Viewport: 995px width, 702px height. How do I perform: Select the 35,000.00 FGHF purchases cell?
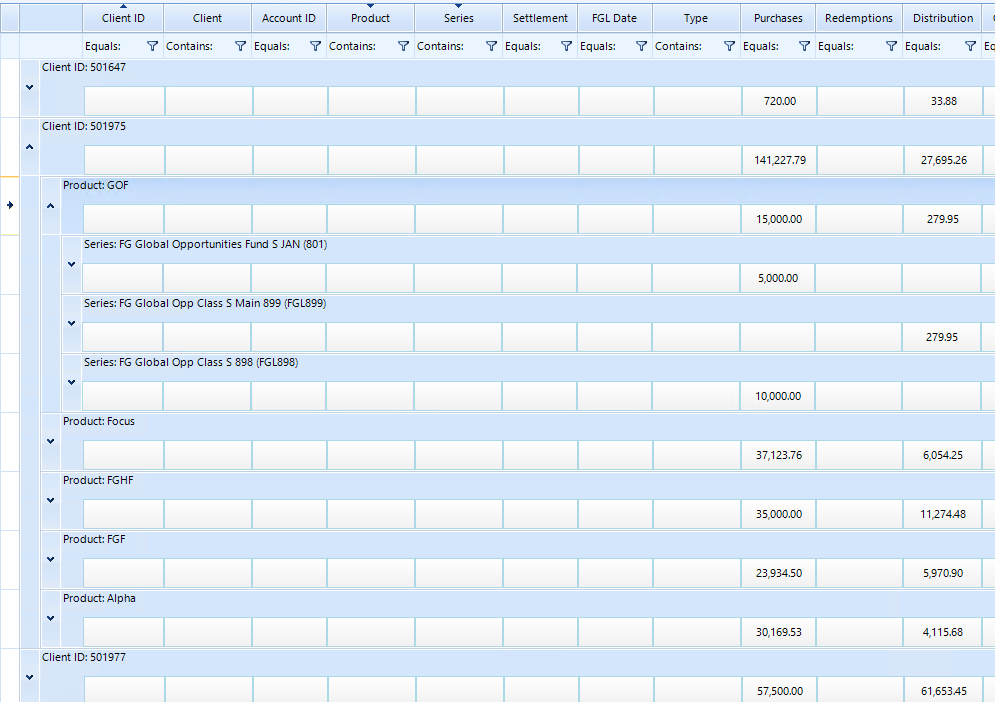tap(778, 514)
